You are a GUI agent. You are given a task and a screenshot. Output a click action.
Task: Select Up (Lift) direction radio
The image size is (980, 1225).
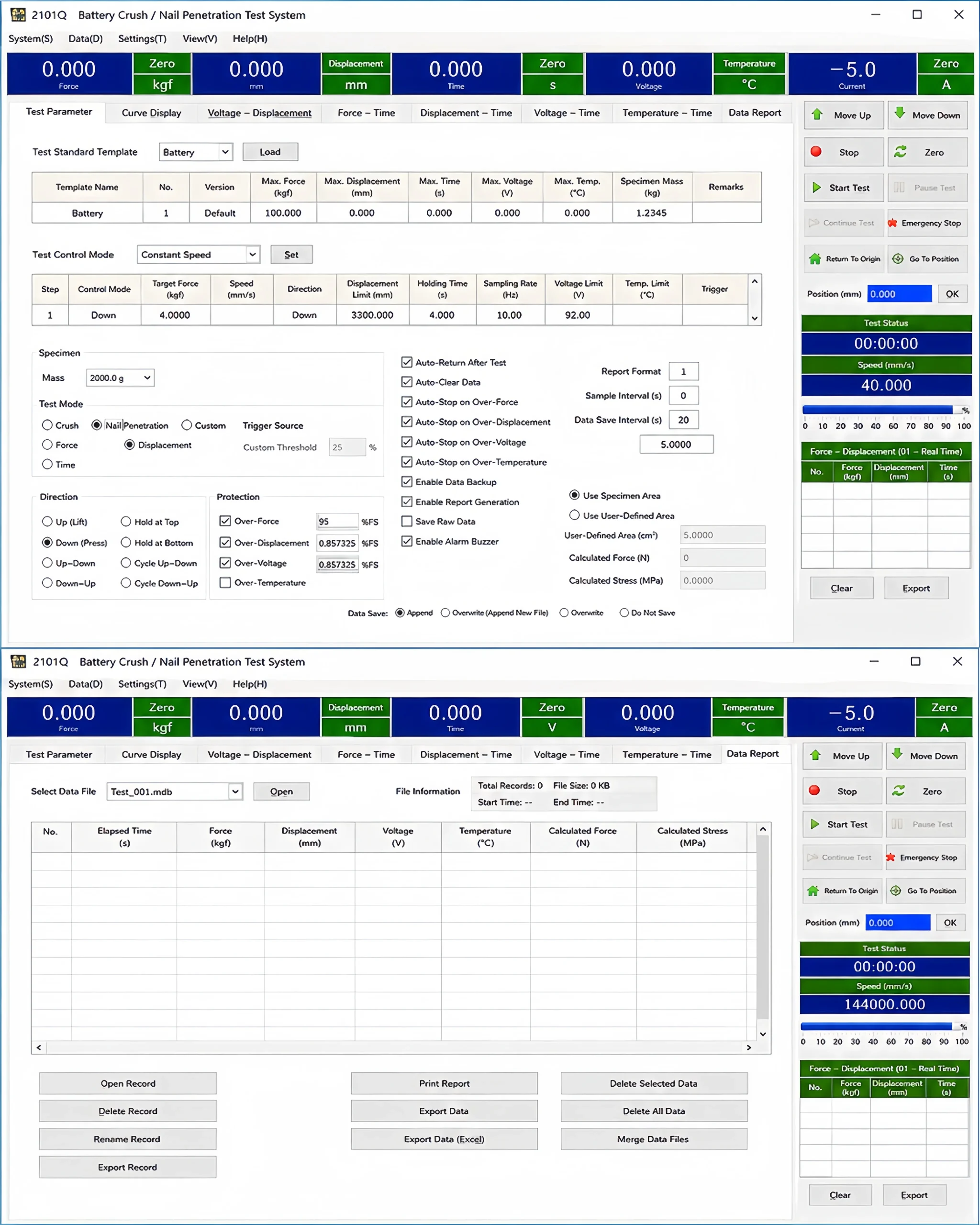(47, 521)
